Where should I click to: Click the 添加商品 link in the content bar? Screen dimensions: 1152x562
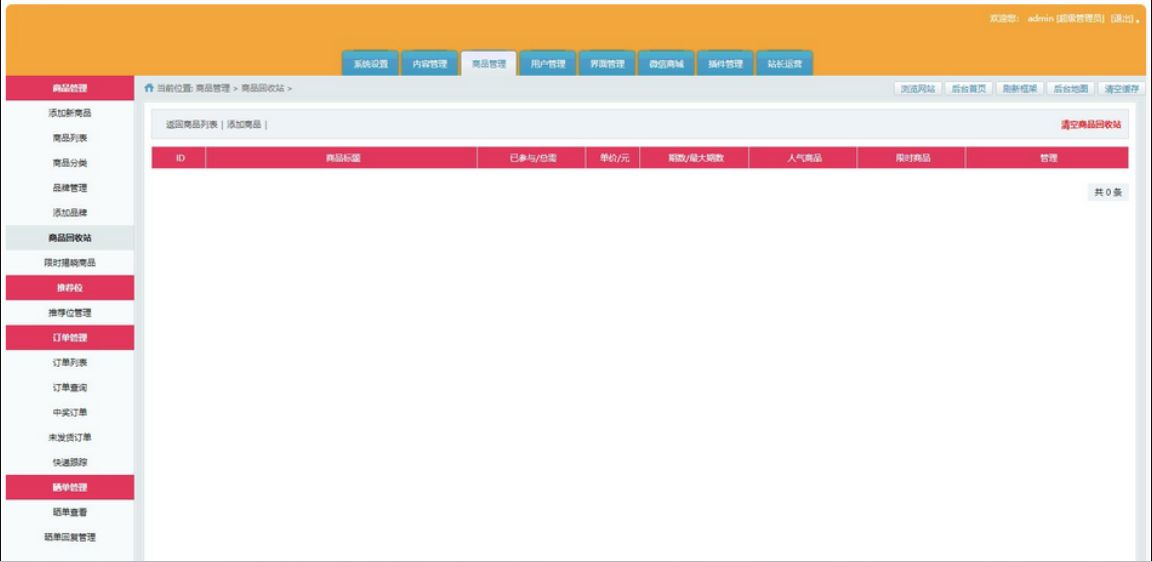(243, 125)
